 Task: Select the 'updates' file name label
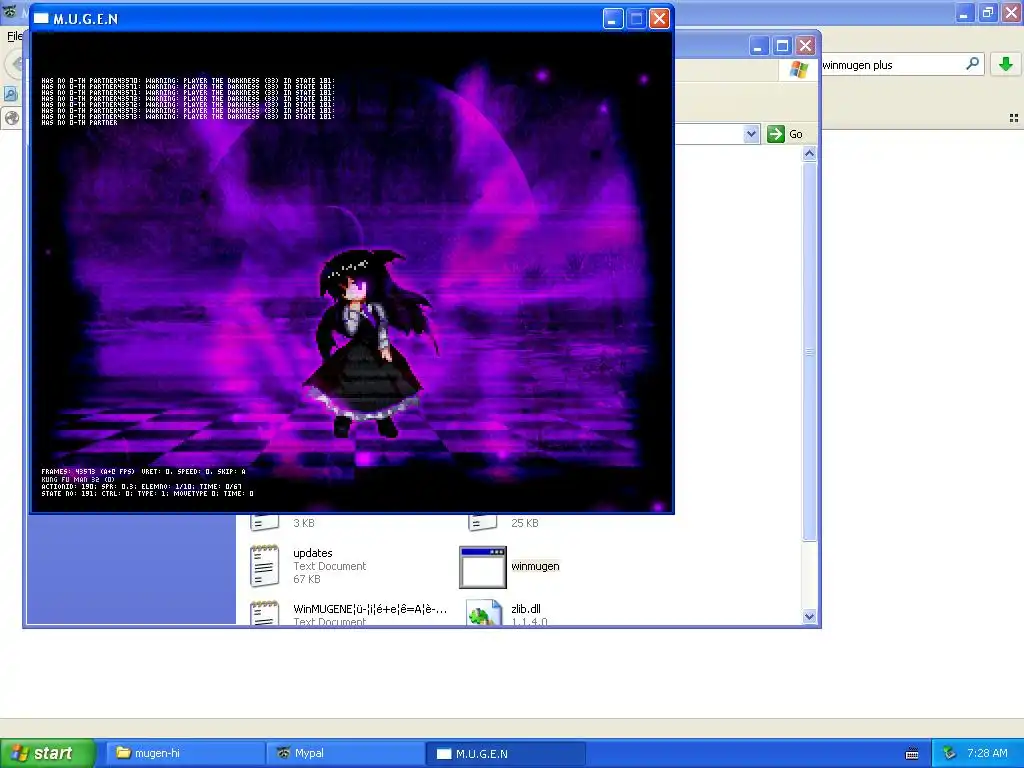(313, 553)
